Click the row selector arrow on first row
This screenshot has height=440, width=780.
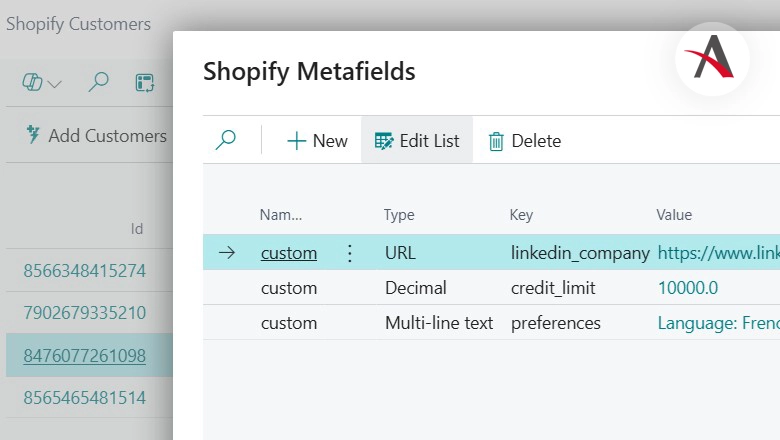click(227, 253)
